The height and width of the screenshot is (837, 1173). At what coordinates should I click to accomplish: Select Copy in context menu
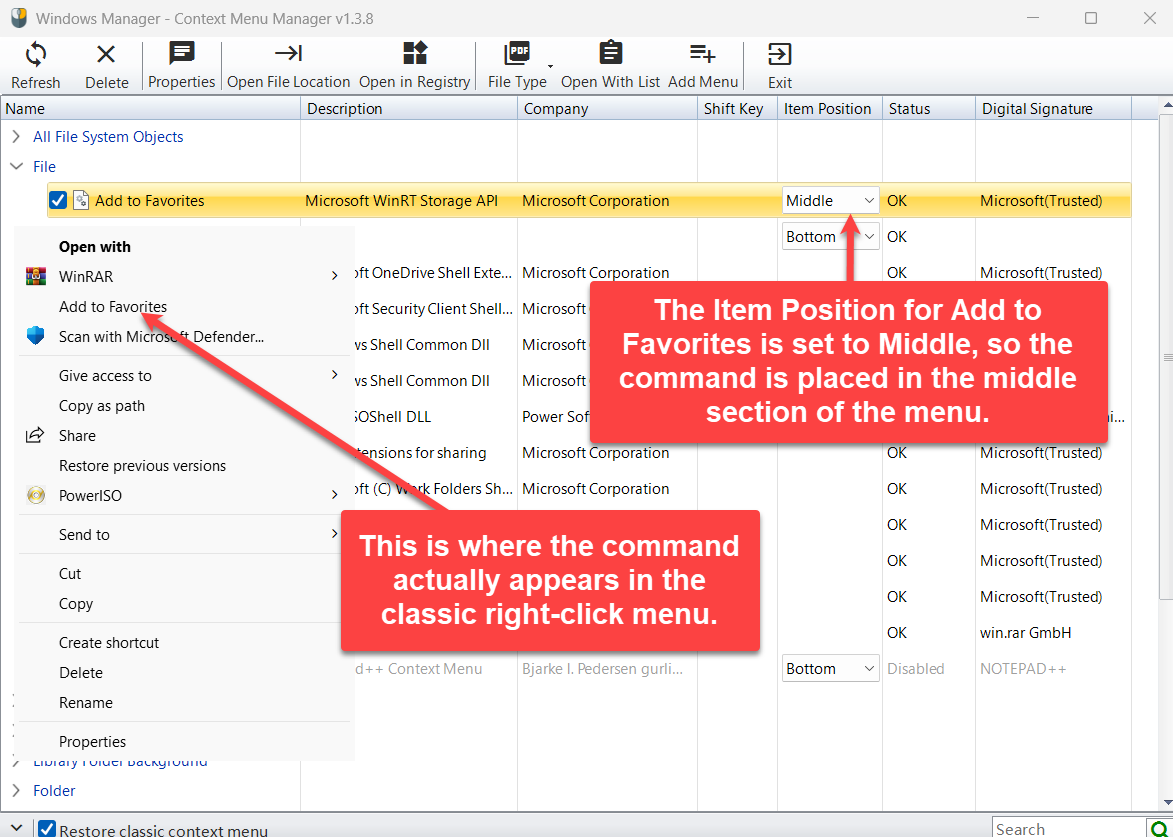pyautogui.click(x=76, y=604)
